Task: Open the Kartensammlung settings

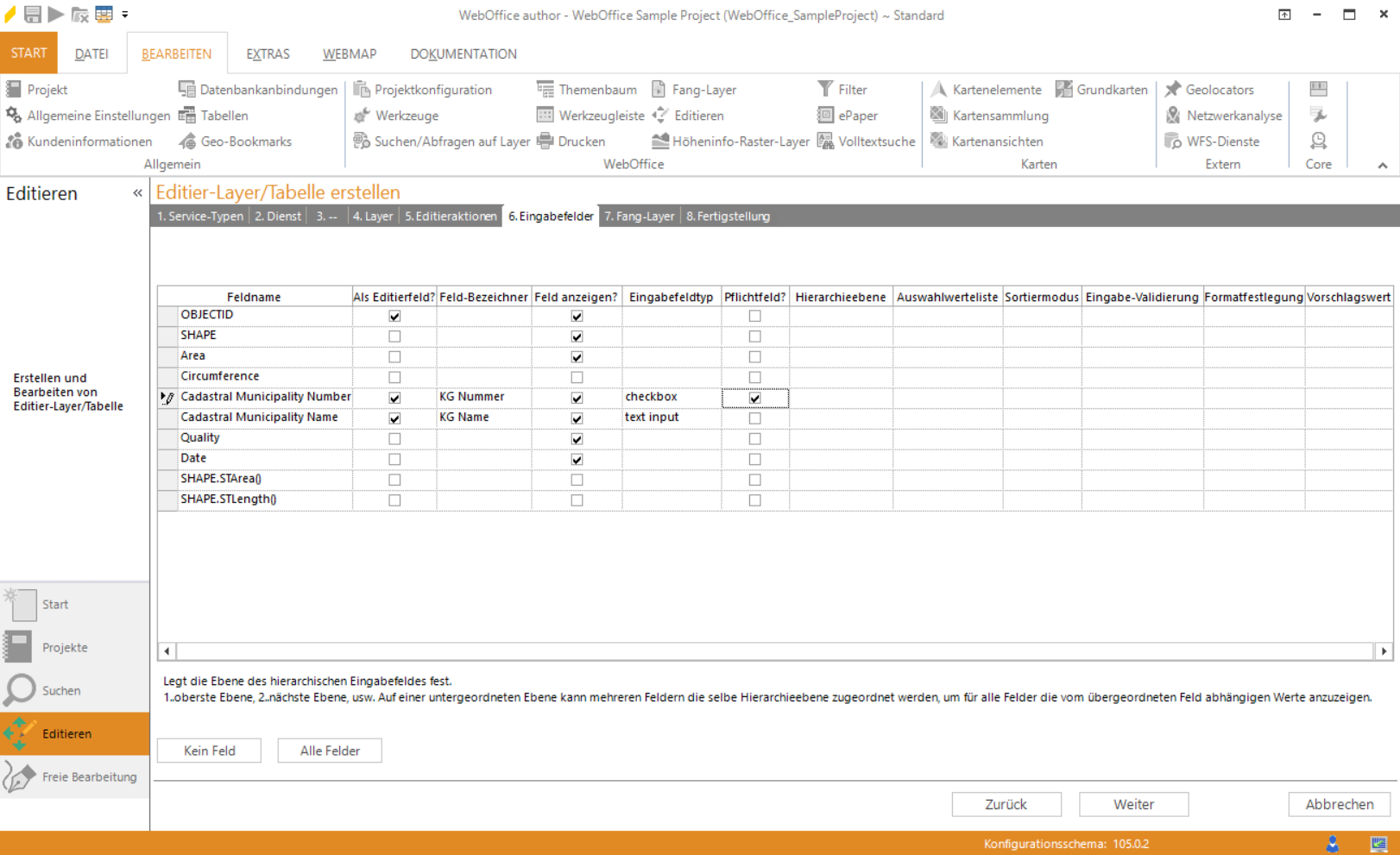Action: (1000, 115)
